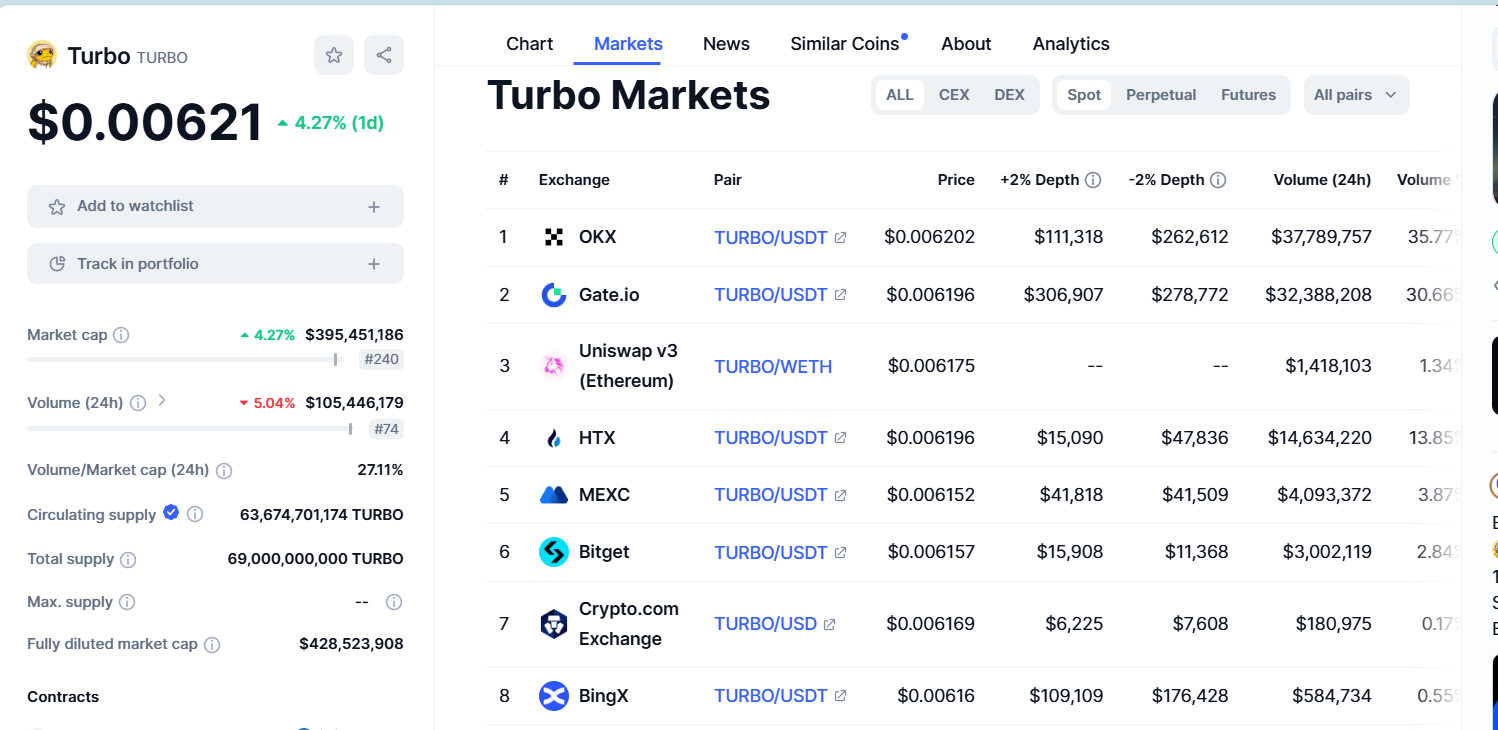Open Crypto.com TURBO/USD pair link
The image size is (1498, 730).
[765, 624]
